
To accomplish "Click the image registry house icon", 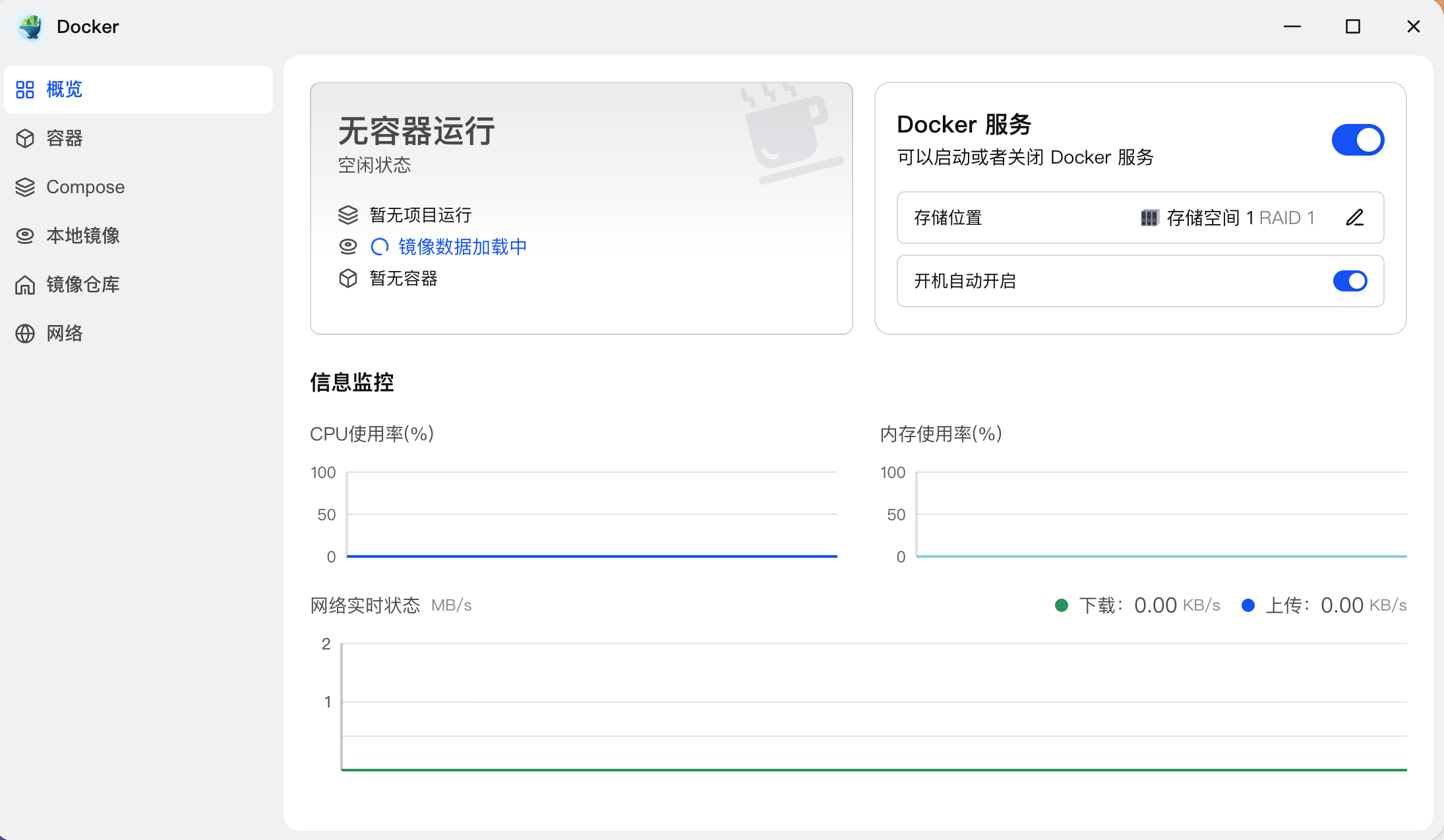I will pos(25,285).
